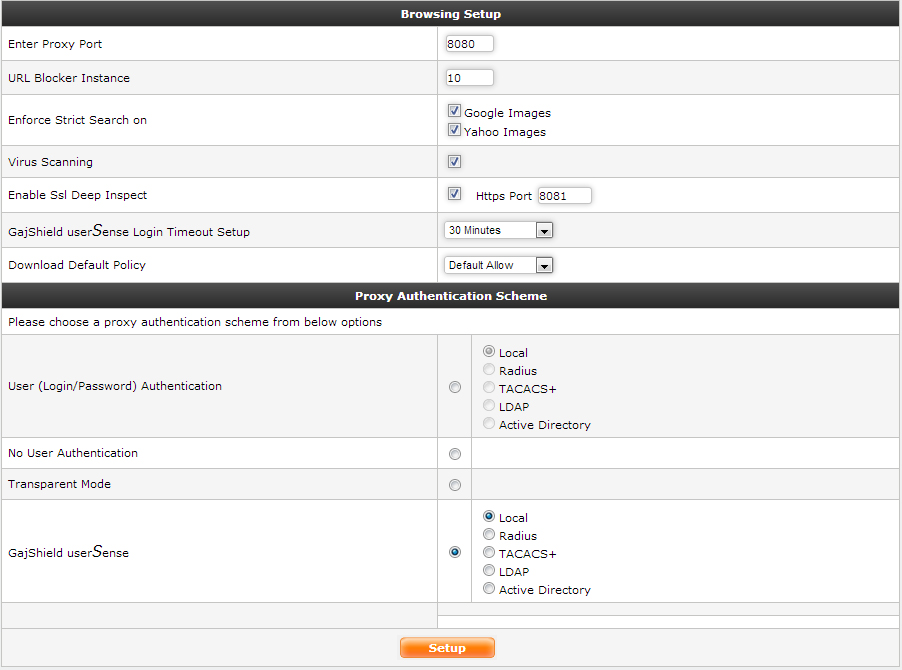The height and width of the screenshot is (670, 902).
Task: Uncheck the Yahoo Images strict search checkbox
Action: (x=454, y=130)
